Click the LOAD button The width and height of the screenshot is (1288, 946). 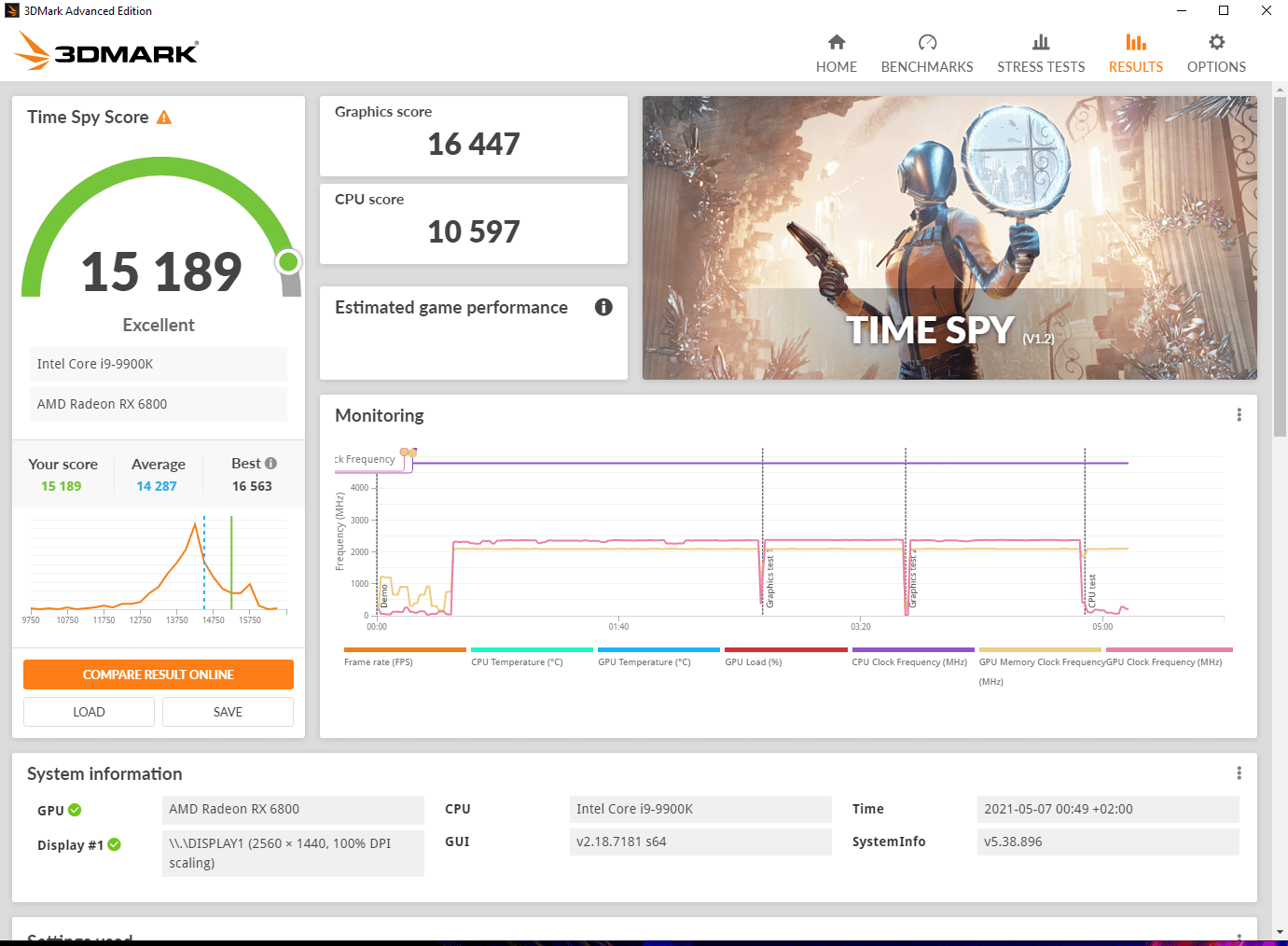coord(89,712)
